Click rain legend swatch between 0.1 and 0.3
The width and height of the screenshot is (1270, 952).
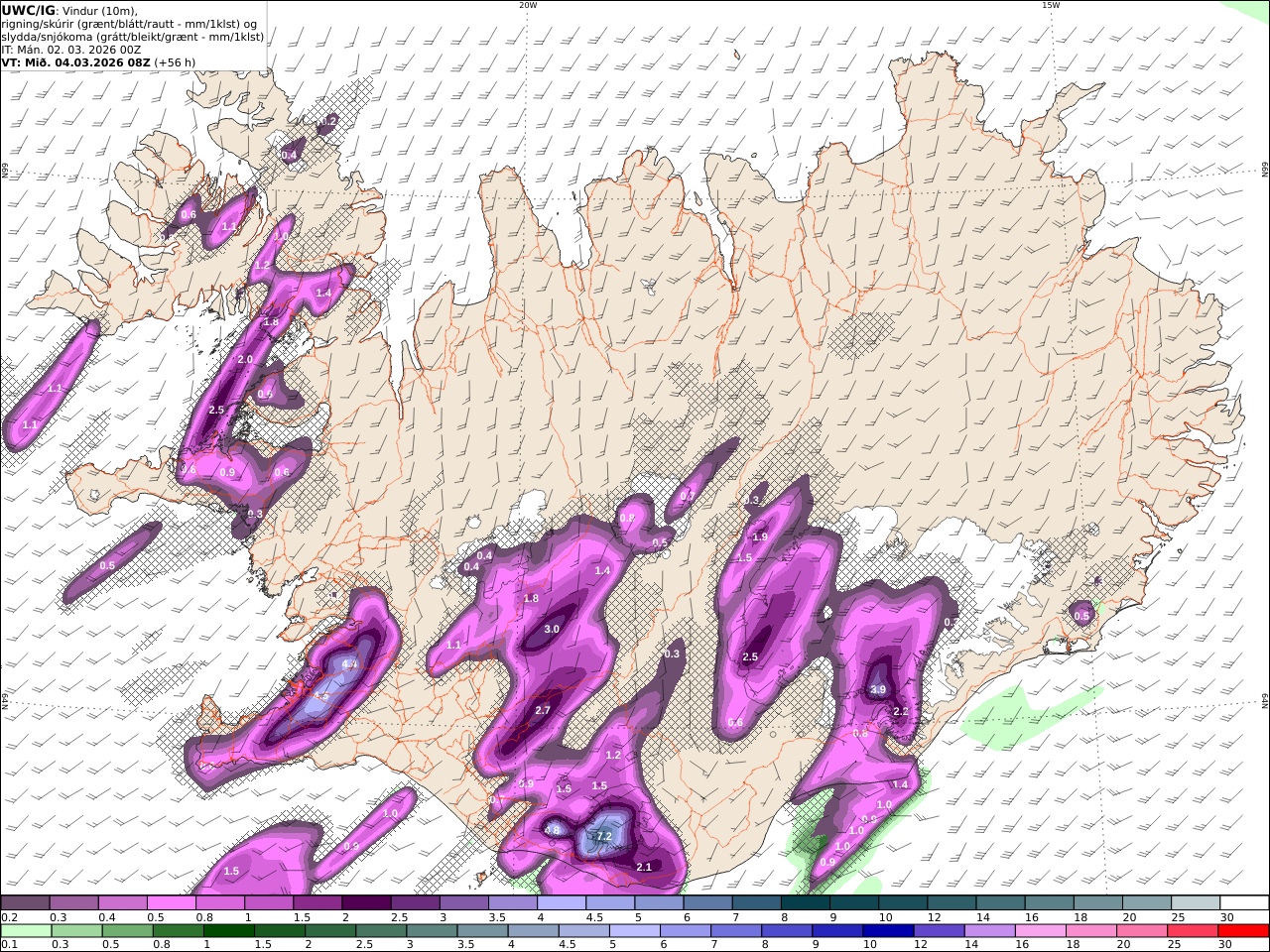pyautogui.click(x=25, y=930)
